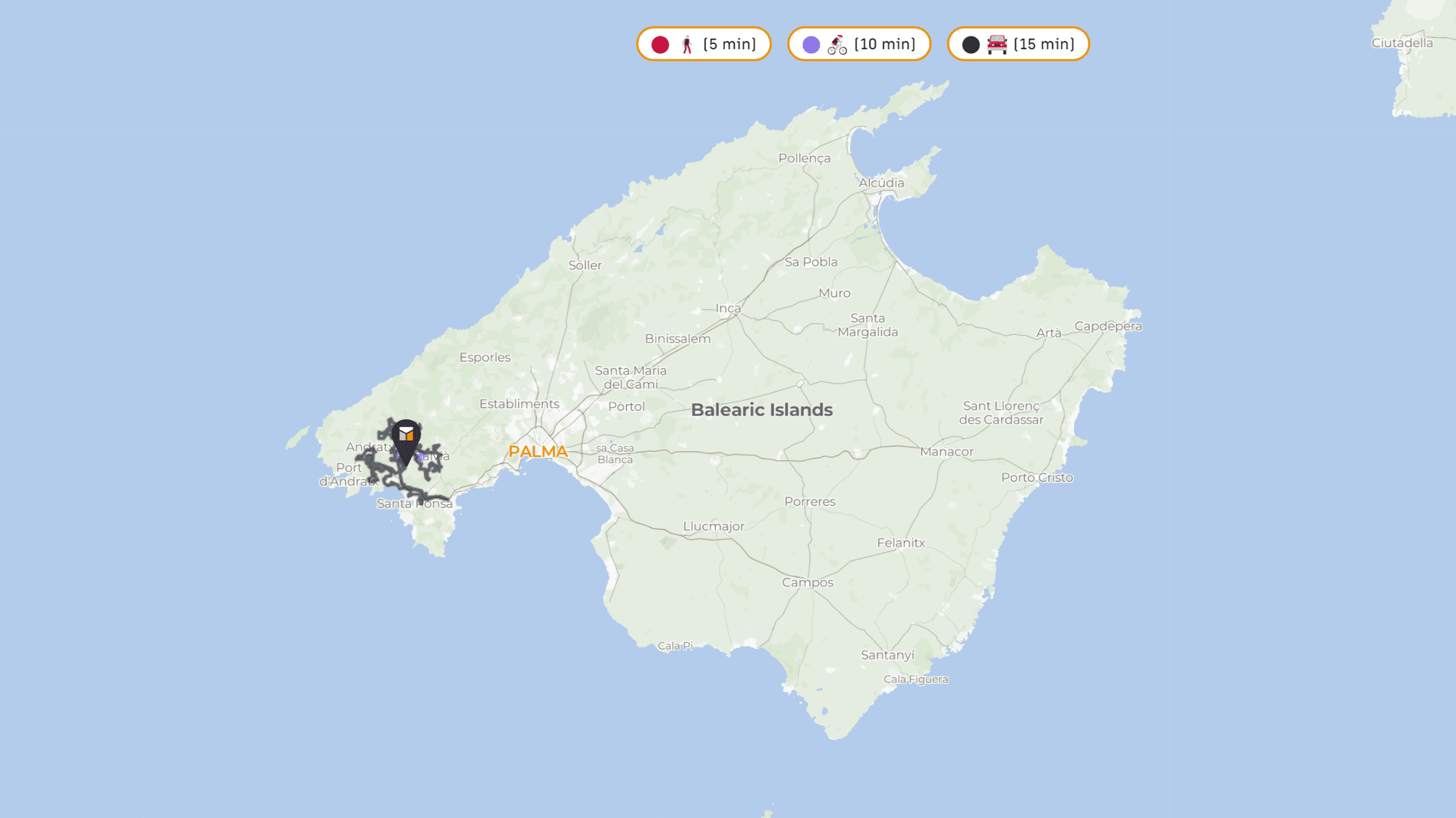This screenshot has width=1456, height=818.
Task: Click the map location pin marker
Action: click(x=406, y=443)
